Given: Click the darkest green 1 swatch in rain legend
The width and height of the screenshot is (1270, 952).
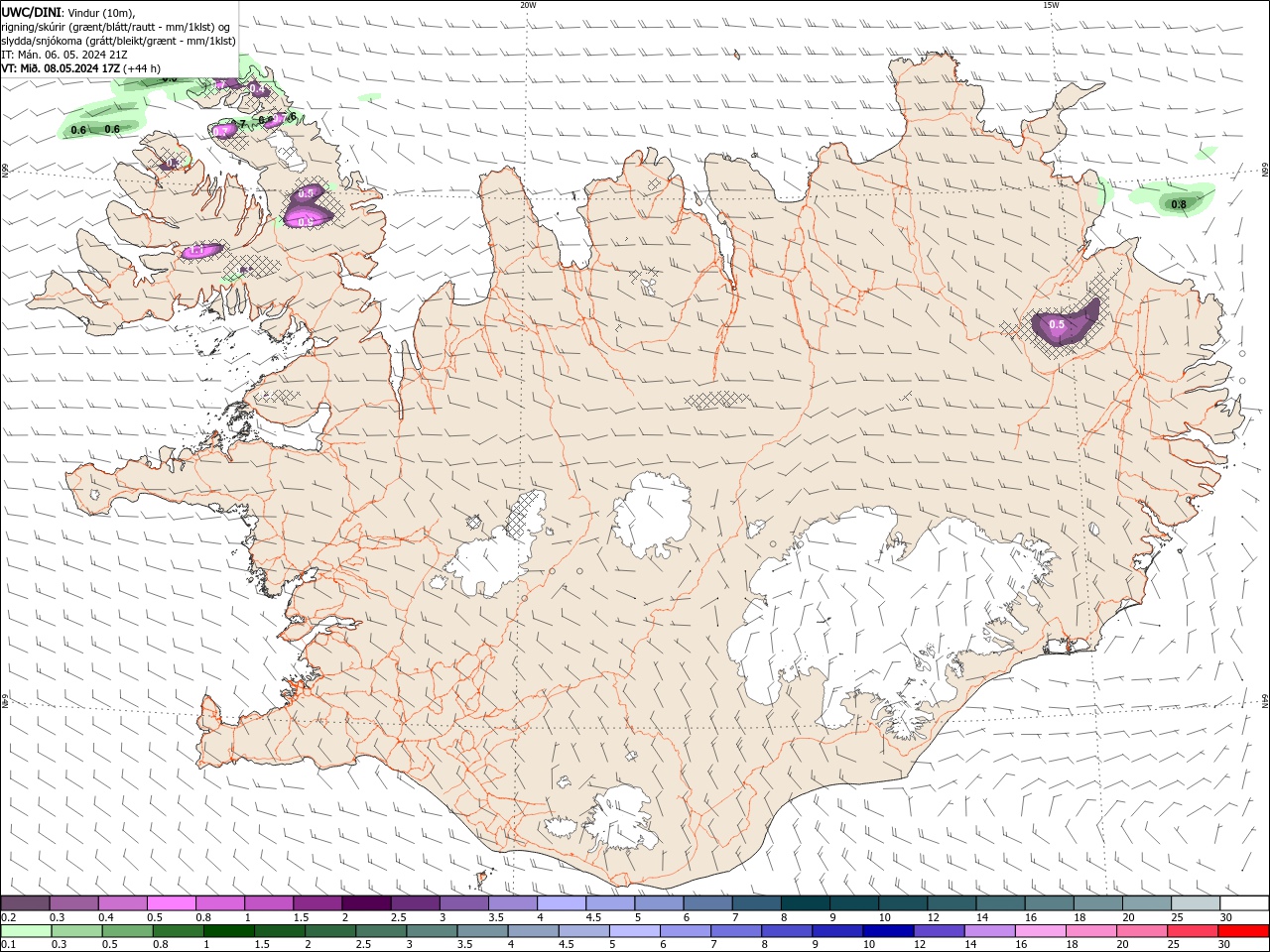Looking at the screenshot, I should point(229,931).
